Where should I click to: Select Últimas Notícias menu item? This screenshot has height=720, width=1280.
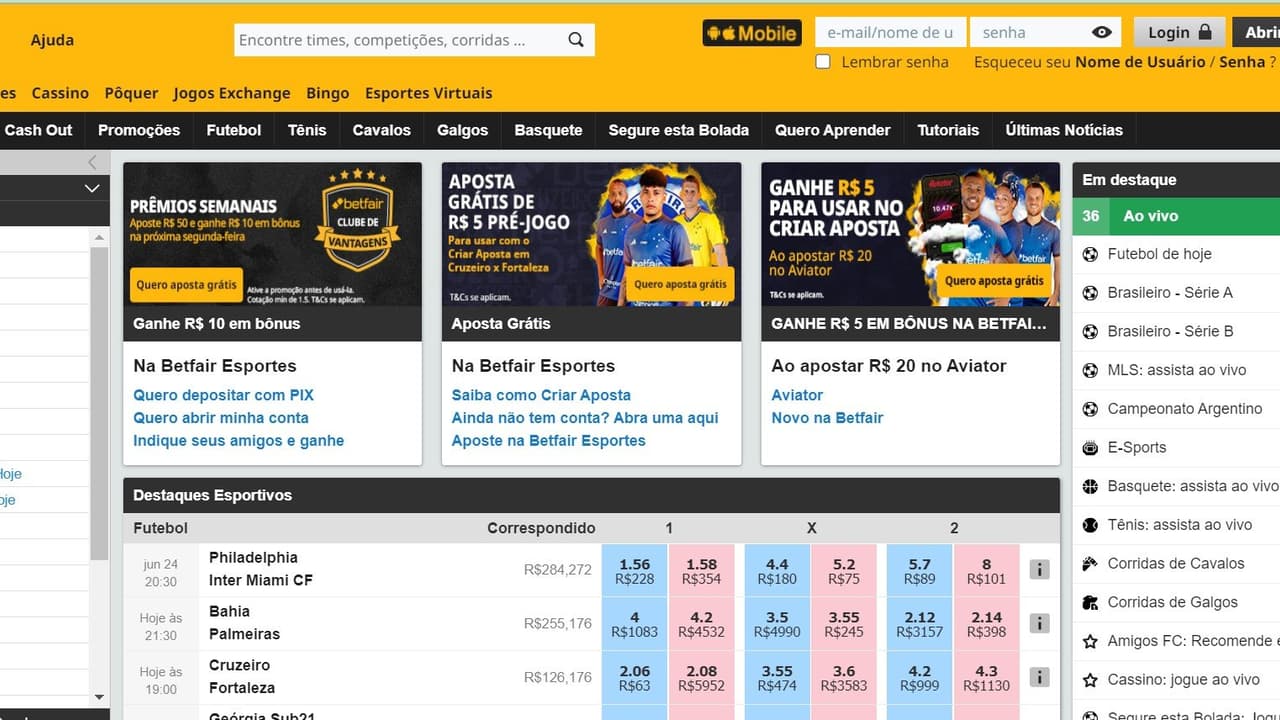pos(1064,130)
